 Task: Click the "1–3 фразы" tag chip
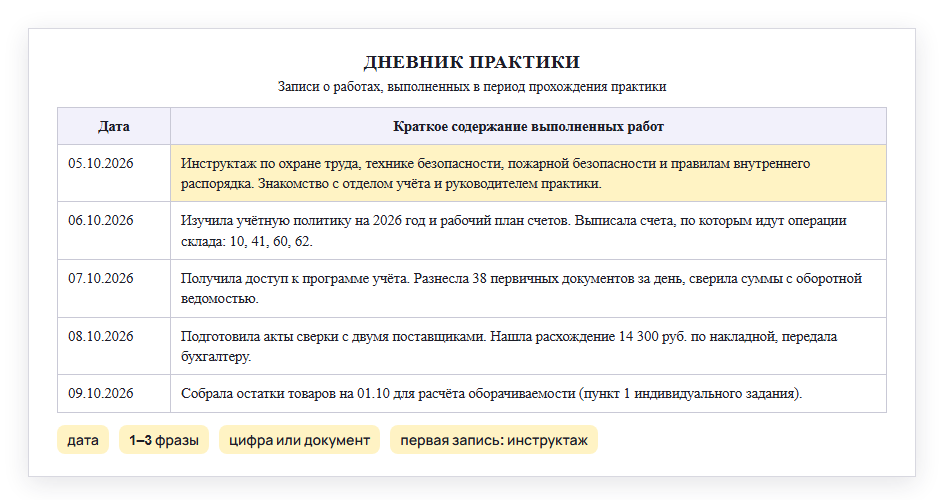164,440
